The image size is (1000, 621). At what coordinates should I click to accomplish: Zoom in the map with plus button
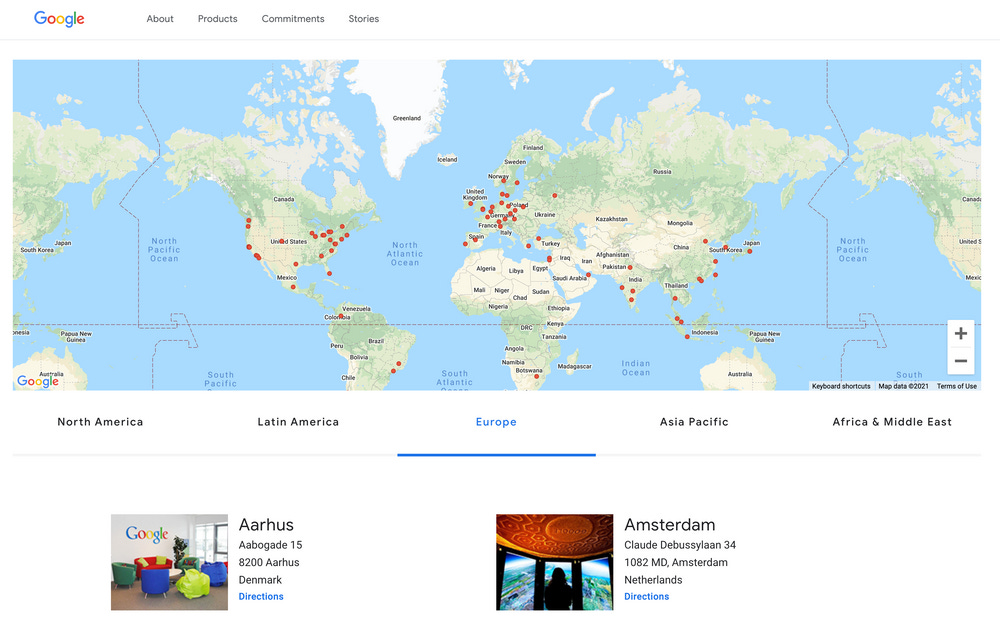coord(960,333)
